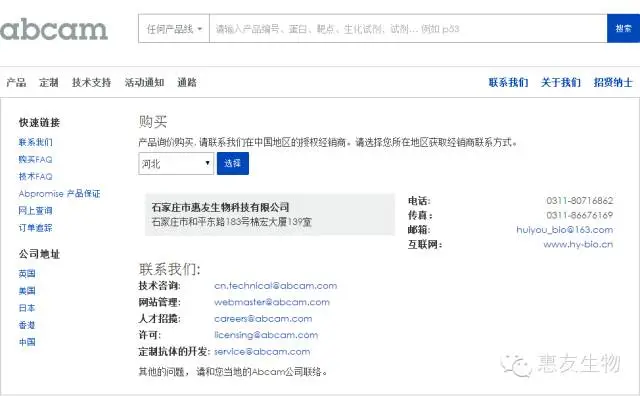Viewport: 640px width, 396px height.
Task: Select 英国 company address link
Action: [x=27, y=274]
